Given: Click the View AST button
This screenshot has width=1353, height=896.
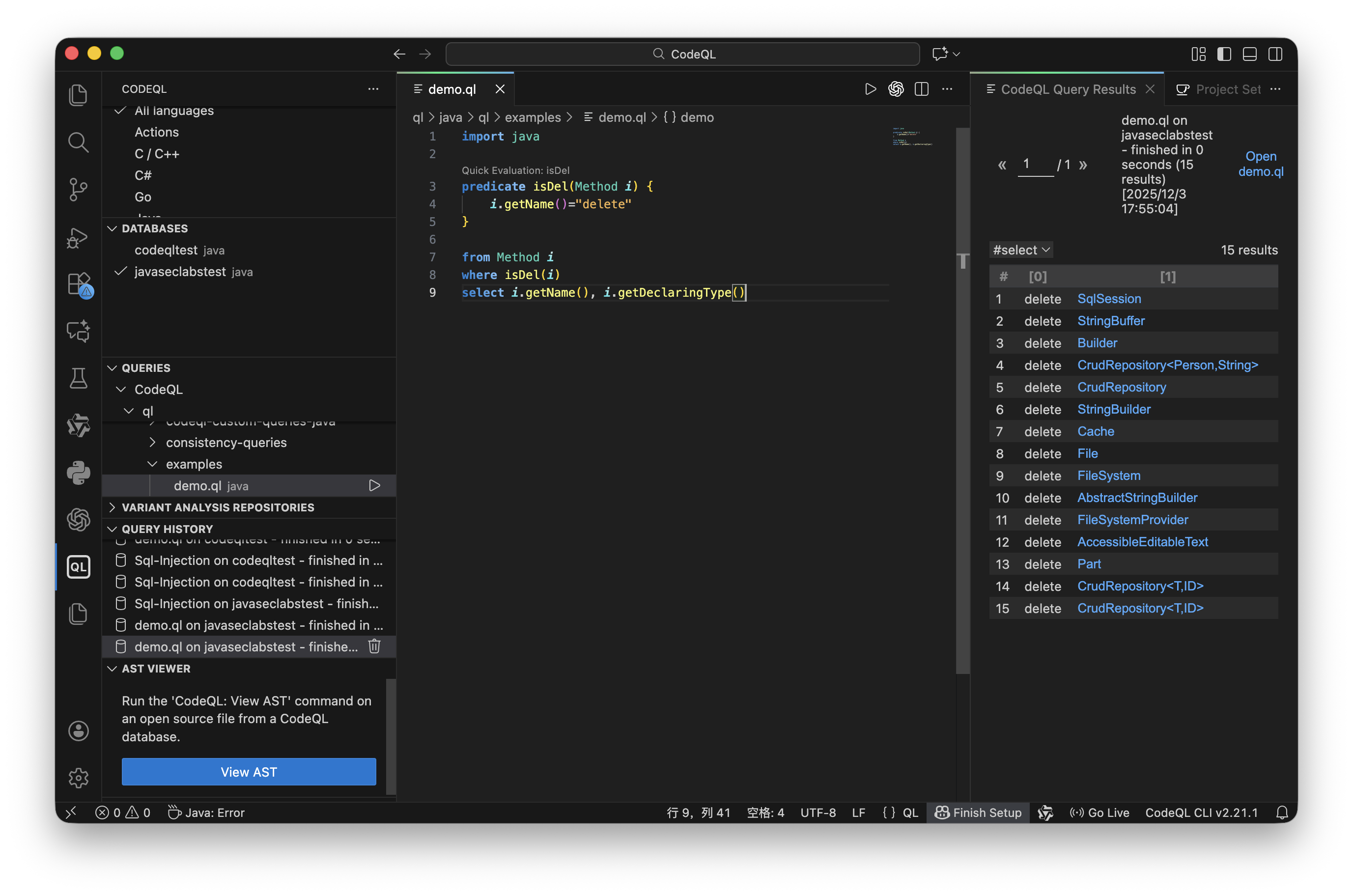Looking at the screenshot, I should [x=249, y=772].
